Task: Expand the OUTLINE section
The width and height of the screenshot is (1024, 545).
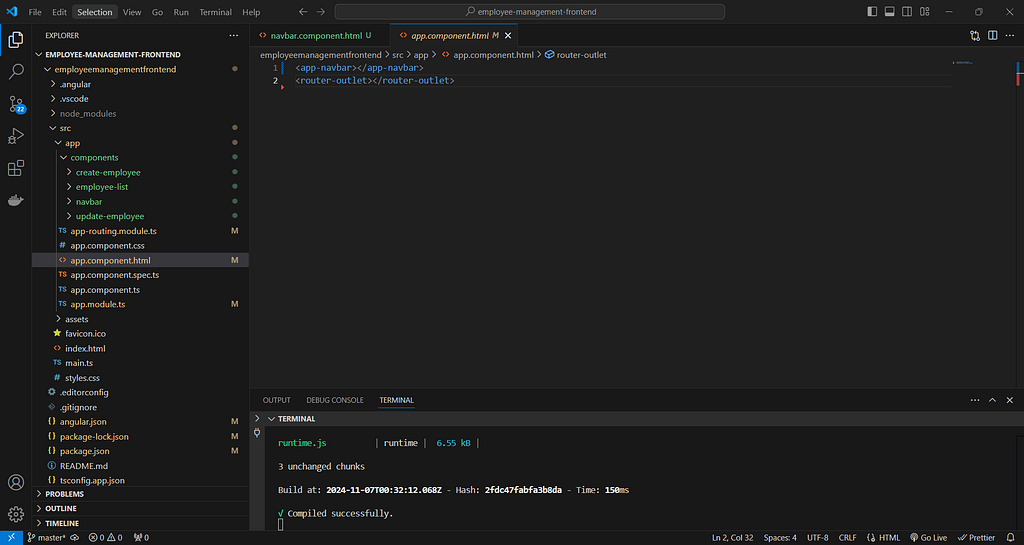Action: 140,508
